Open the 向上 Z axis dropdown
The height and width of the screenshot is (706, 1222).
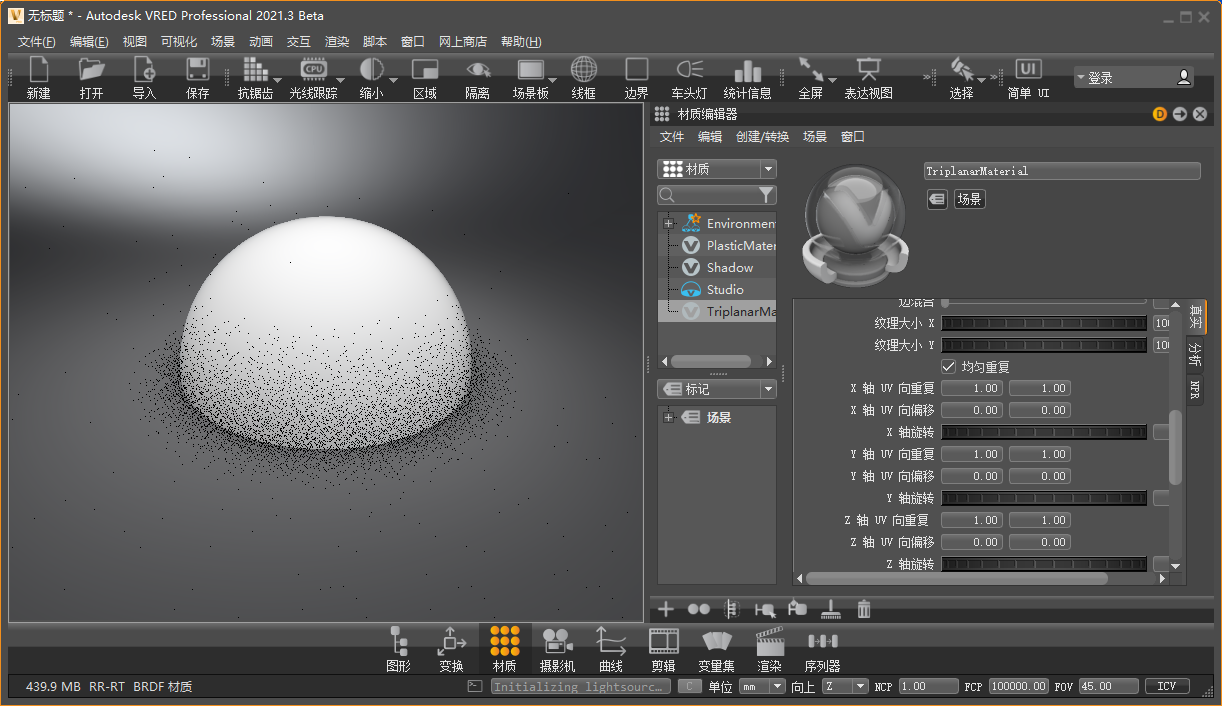[x=845, y=686]
